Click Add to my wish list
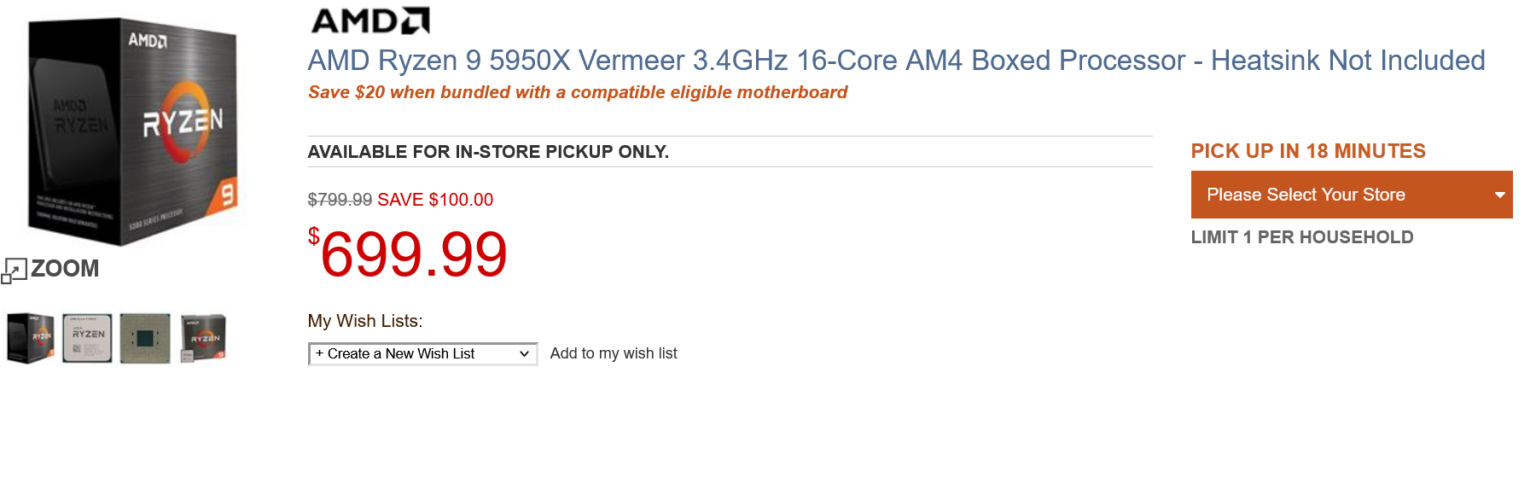This screenshot has width=1536, height=501. 613,353
